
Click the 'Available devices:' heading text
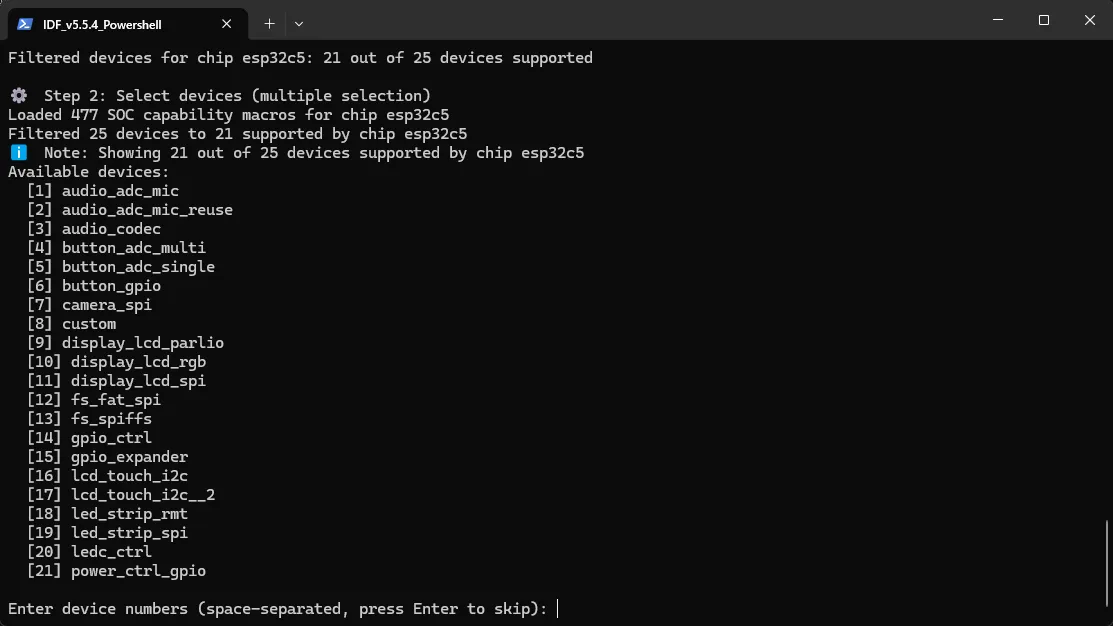pyautogui.click(x=89, y=172)
